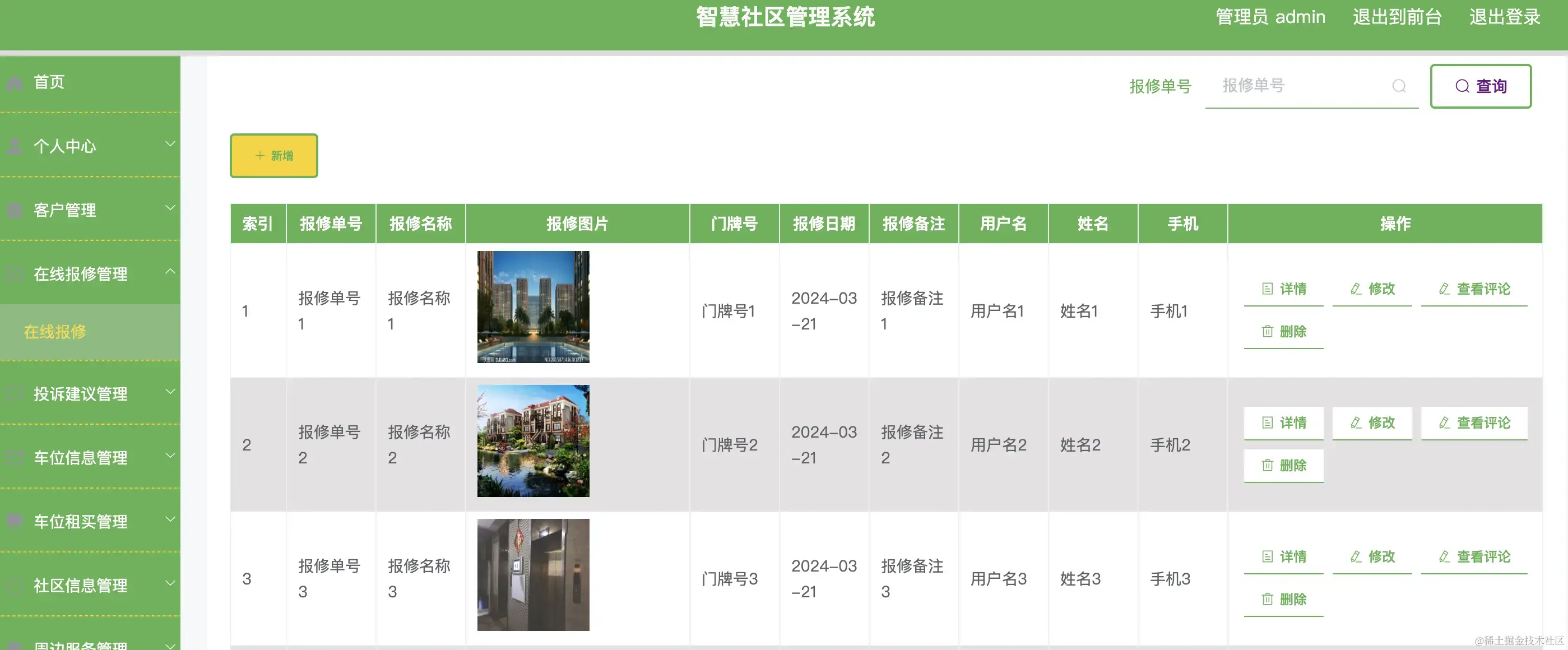Open the high-rise pool image in row 1
Image resolution: width=1568 pixels, height=650 pixels.
[533, 307]
